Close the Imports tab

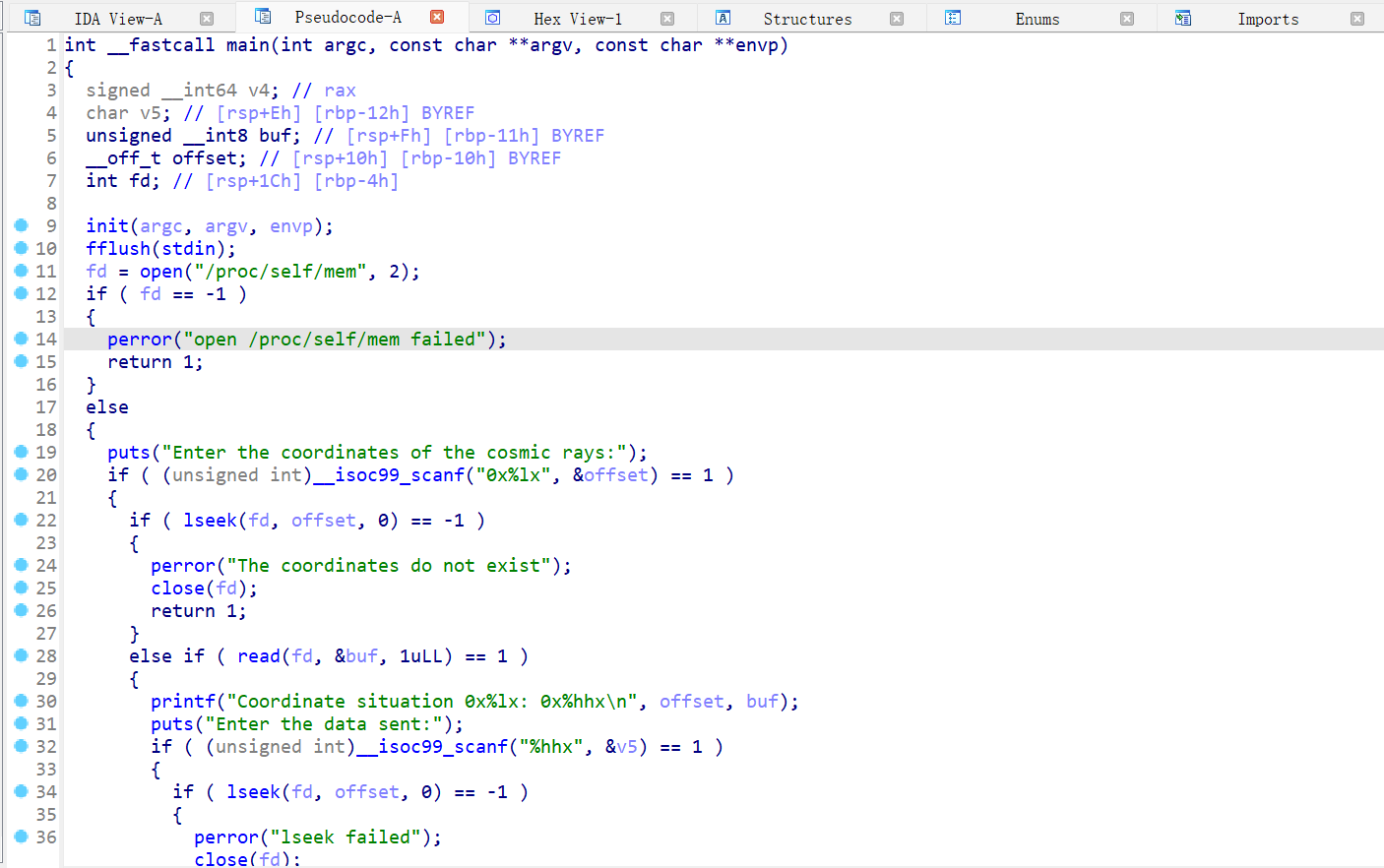pos(1357,19)
